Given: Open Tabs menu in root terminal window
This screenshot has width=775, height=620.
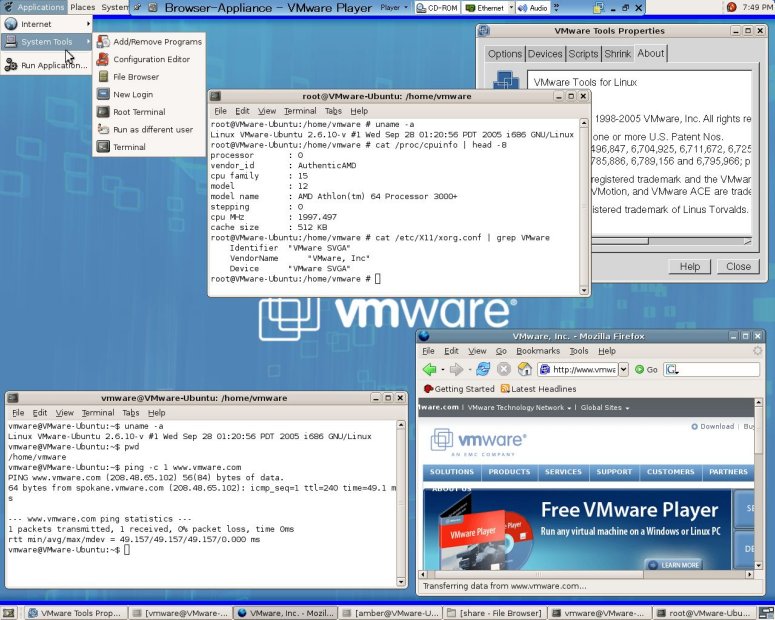Looking at the screenshot, I should click(x=333, y=111).
